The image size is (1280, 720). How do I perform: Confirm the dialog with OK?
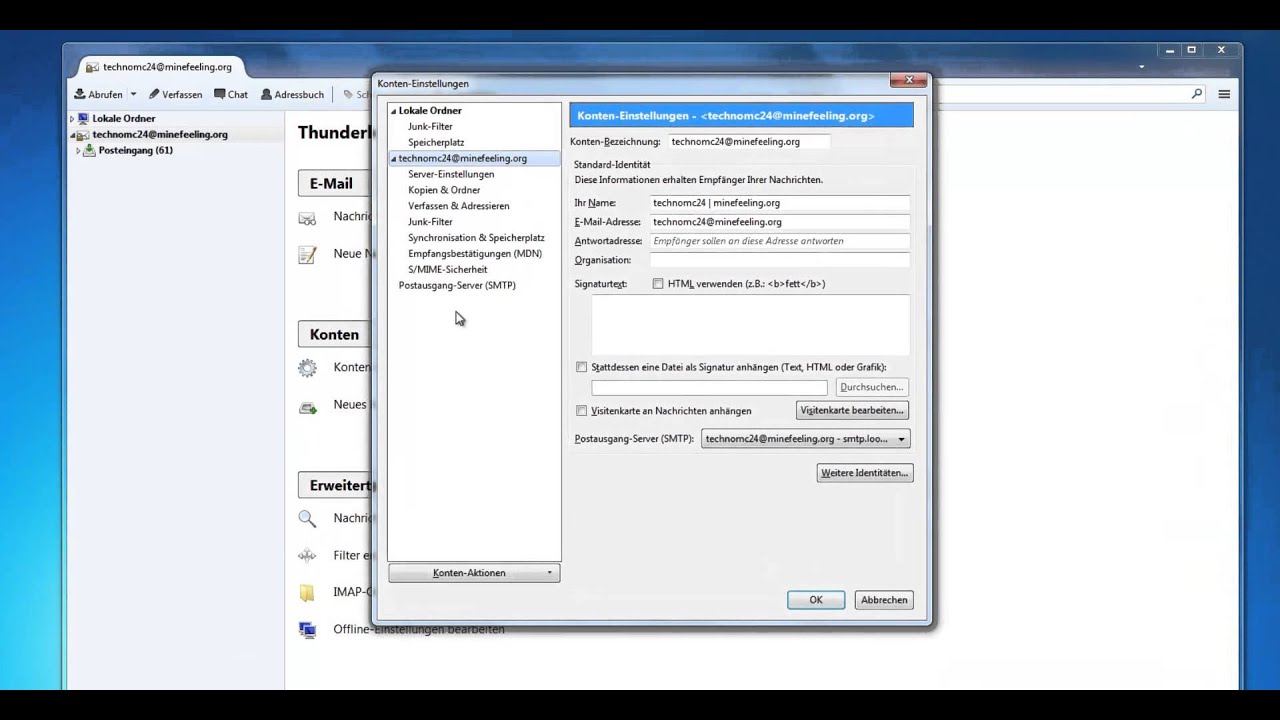816,600
